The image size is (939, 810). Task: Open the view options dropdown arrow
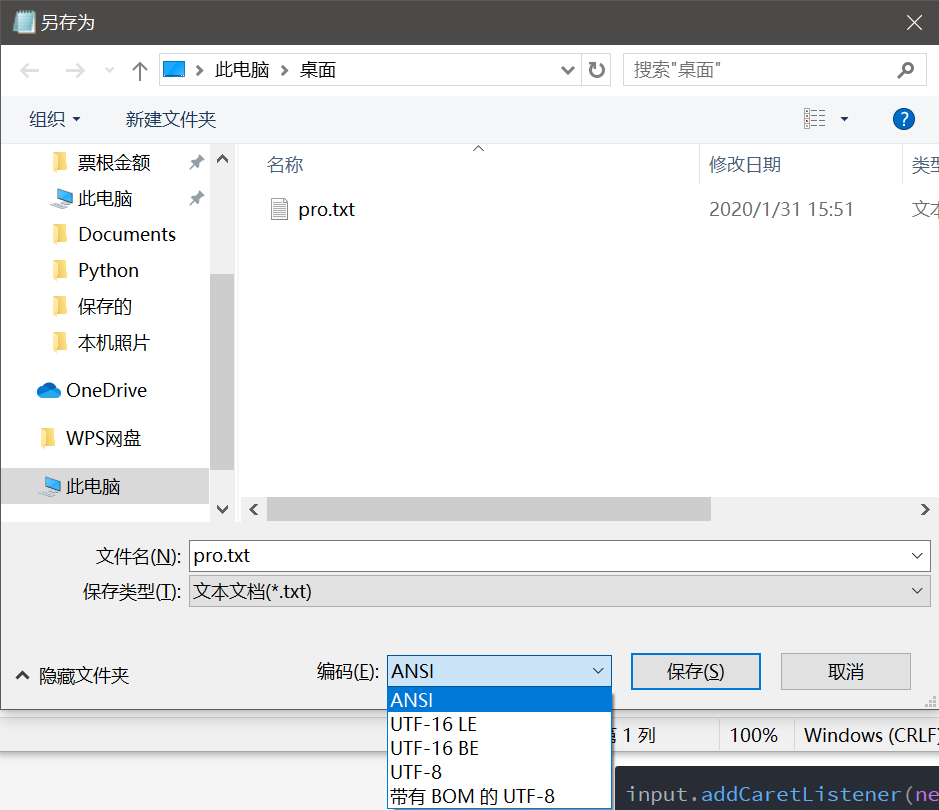click(x=844, y=119)
